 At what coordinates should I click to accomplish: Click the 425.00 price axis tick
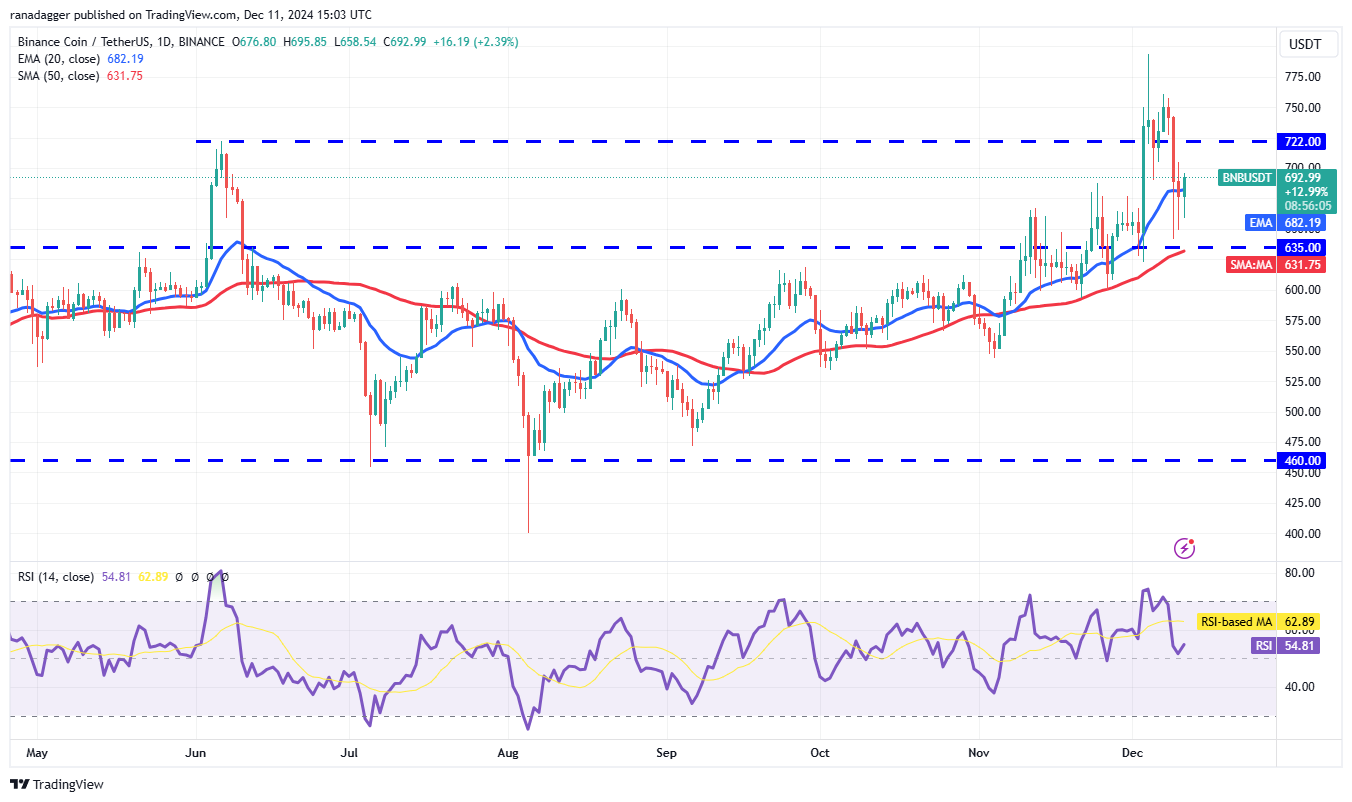tap(1303, 503)
